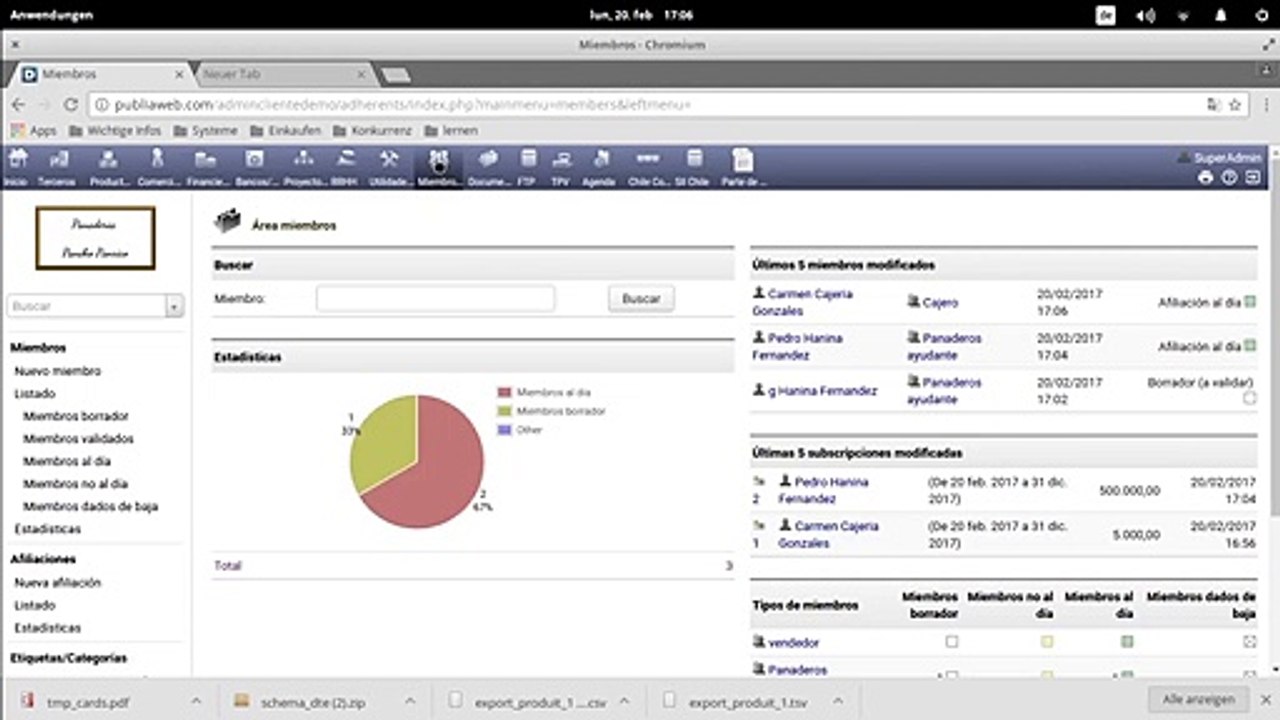Open Carmen Cajeria Gonzales member link

pyautogui.click(x=803, y=302)
